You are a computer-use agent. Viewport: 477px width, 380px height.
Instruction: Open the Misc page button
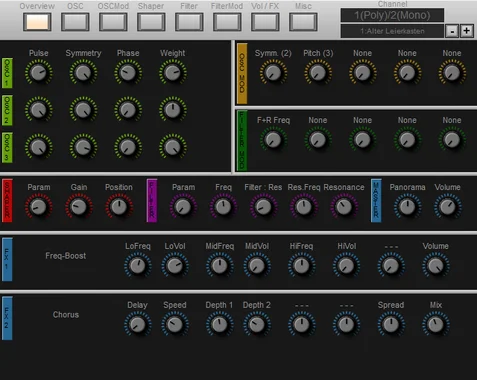[303, 22]
